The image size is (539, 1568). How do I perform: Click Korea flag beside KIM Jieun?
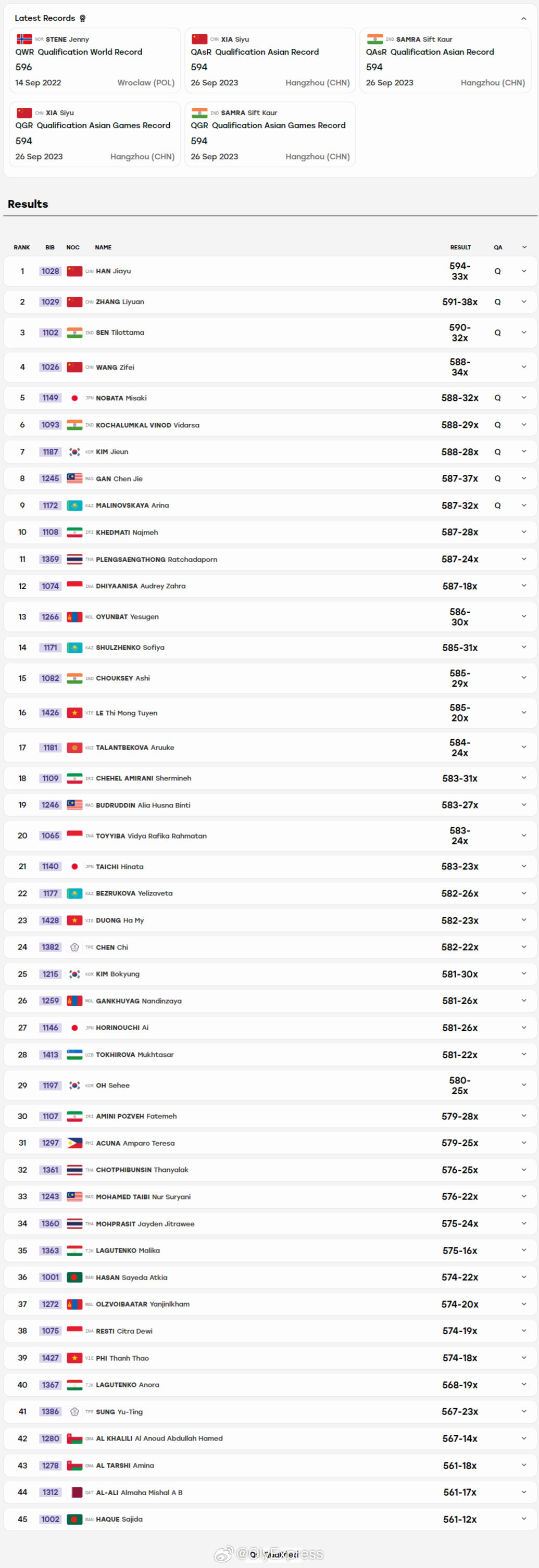tap(74, 452)
